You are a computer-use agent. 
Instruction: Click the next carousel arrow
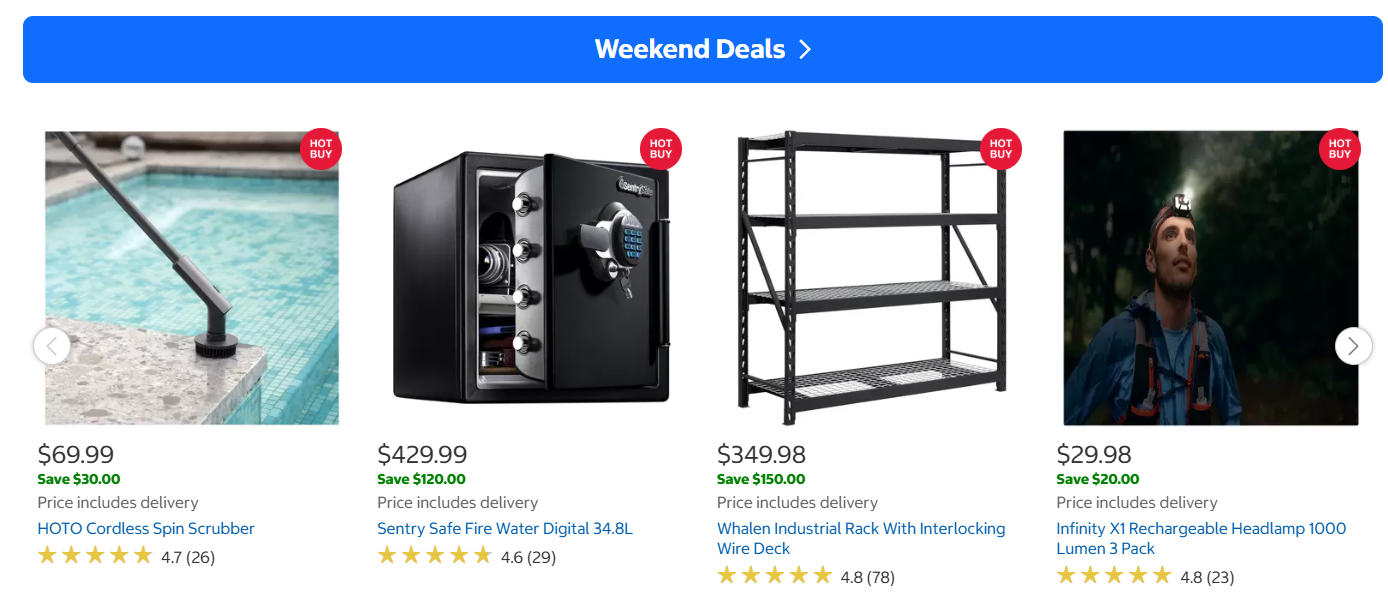click(1353, 346)
